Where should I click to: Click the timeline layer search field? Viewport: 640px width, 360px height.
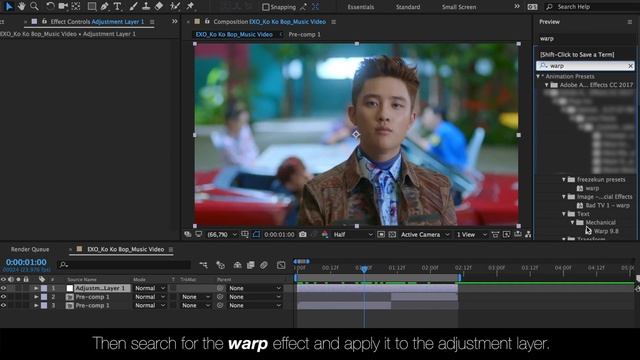pos(124,265)
